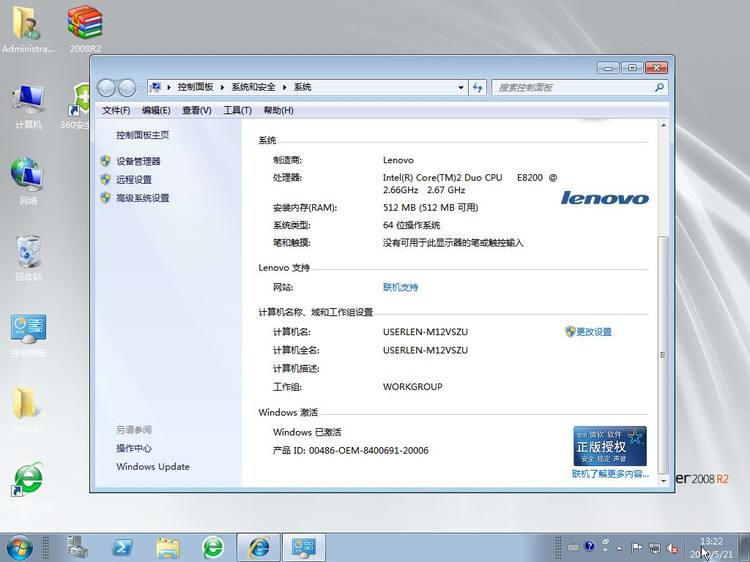This screenshot has height=562, width=750.
Task: Go to 控制面板主页 in the sidebar
Action: click(143, 135)
